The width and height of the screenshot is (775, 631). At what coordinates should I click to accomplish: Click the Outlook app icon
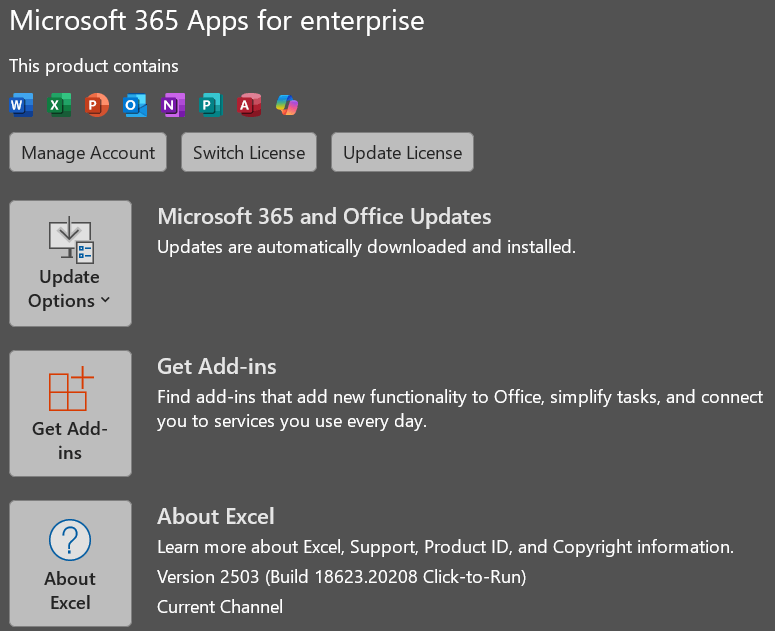pyautogui.click(x=135, y=105)
